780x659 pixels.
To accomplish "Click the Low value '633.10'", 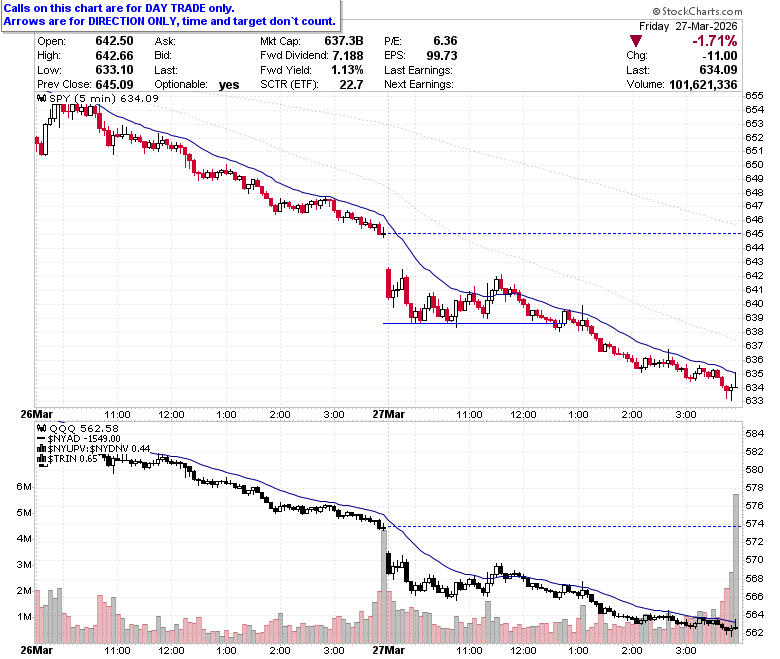I will click(114, 70).
